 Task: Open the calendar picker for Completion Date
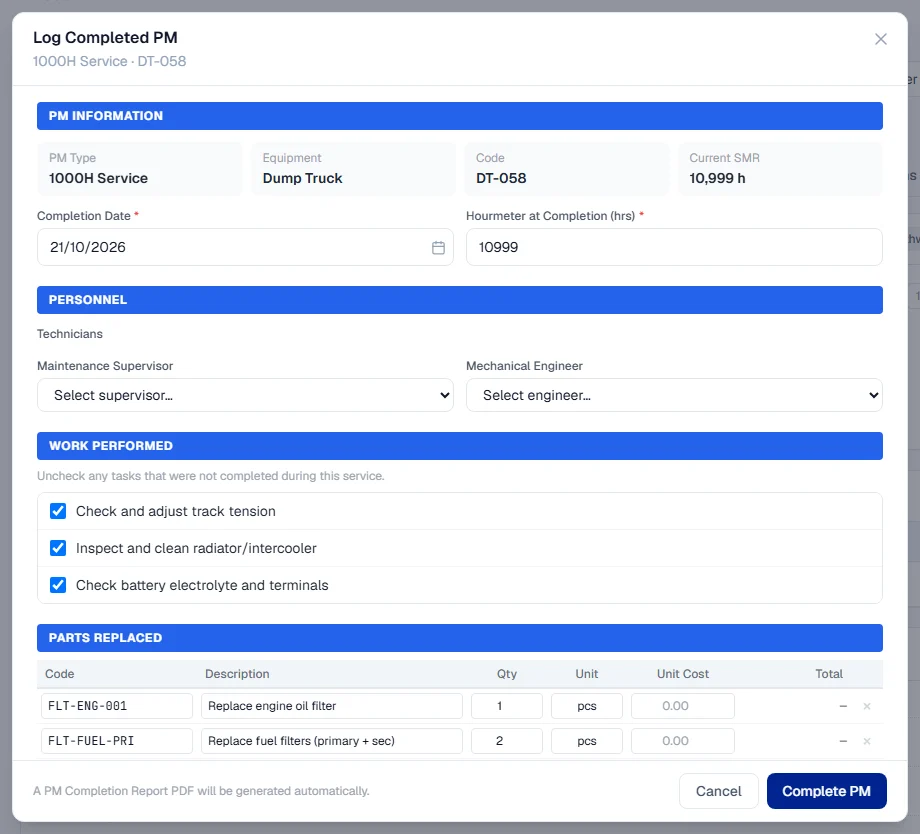[x=438, y=248]
